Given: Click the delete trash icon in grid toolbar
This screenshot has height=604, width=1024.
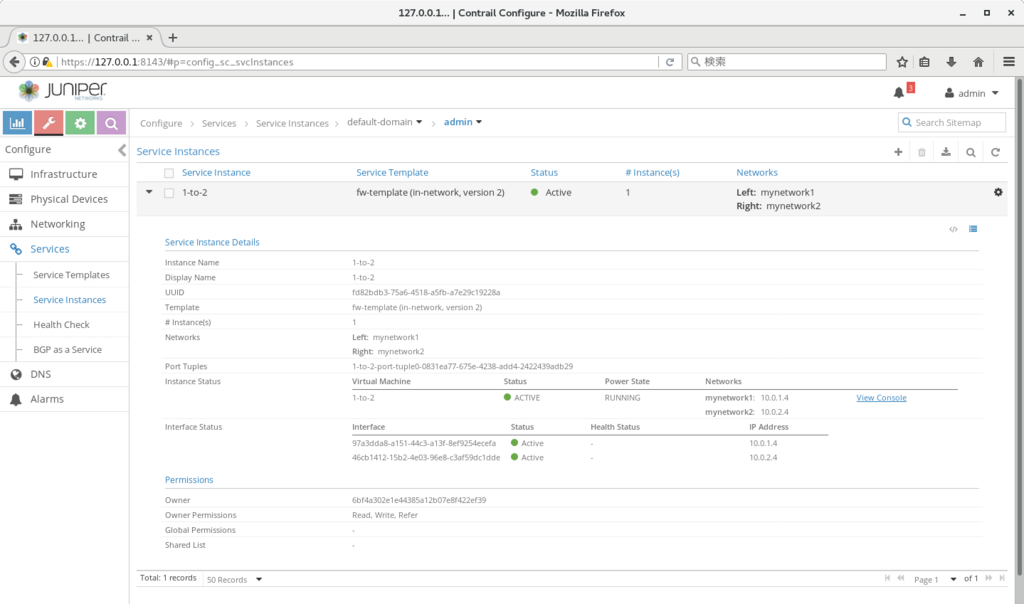Looking at the screenshot, I should tap(921, 152).
